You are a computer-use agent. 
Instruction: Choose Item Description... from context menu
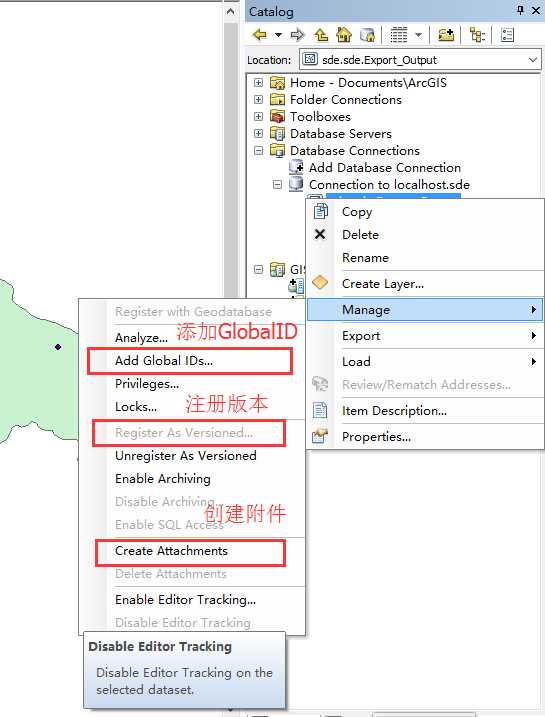[425, 411]
